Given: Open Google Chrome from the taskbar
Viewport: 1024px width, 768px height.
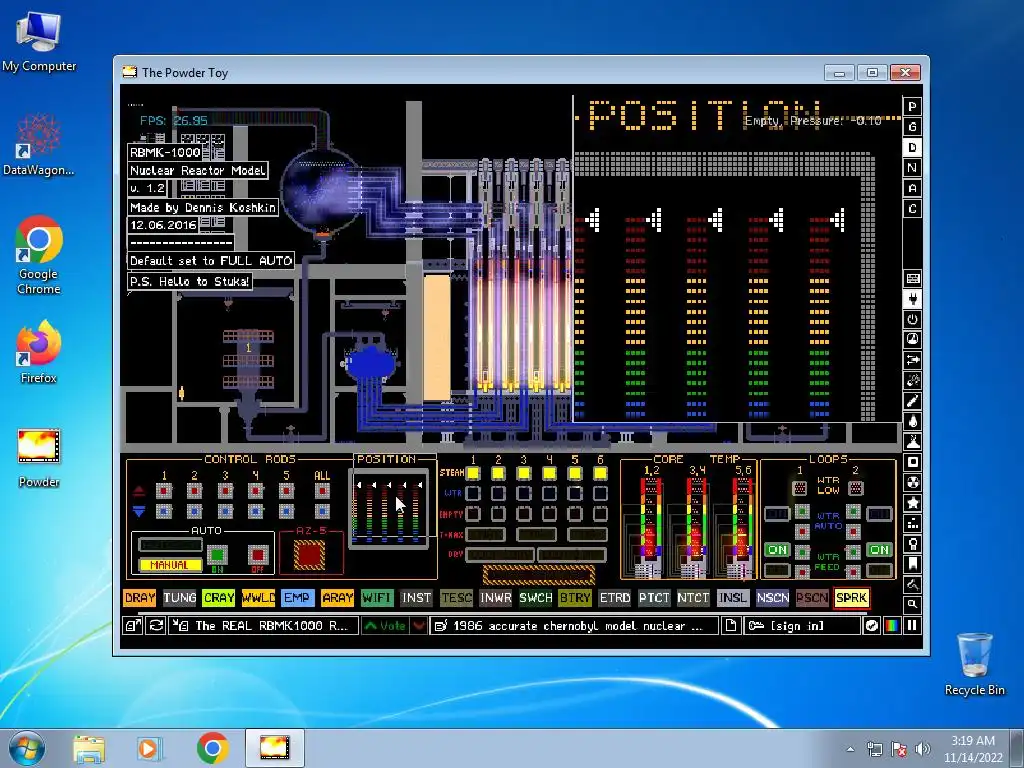Looking at the screenshot, I should coord(212,748).
